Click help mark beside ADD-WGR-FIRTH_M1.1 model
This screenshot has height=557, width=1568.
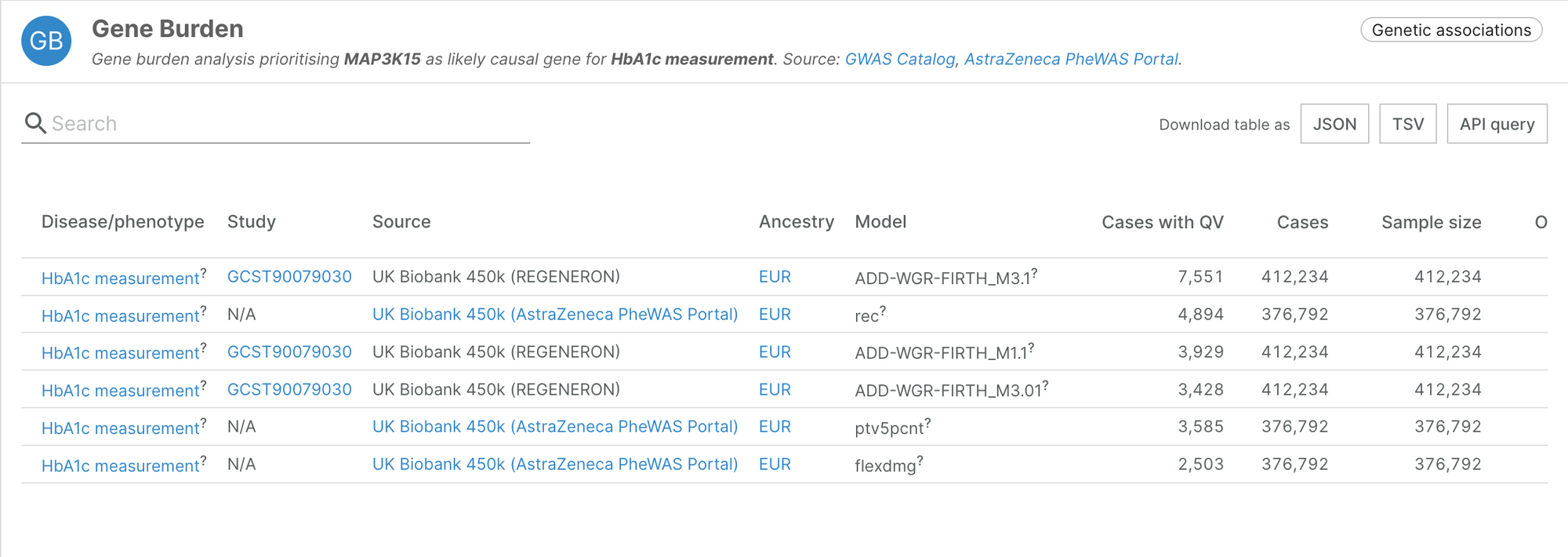1031,348
